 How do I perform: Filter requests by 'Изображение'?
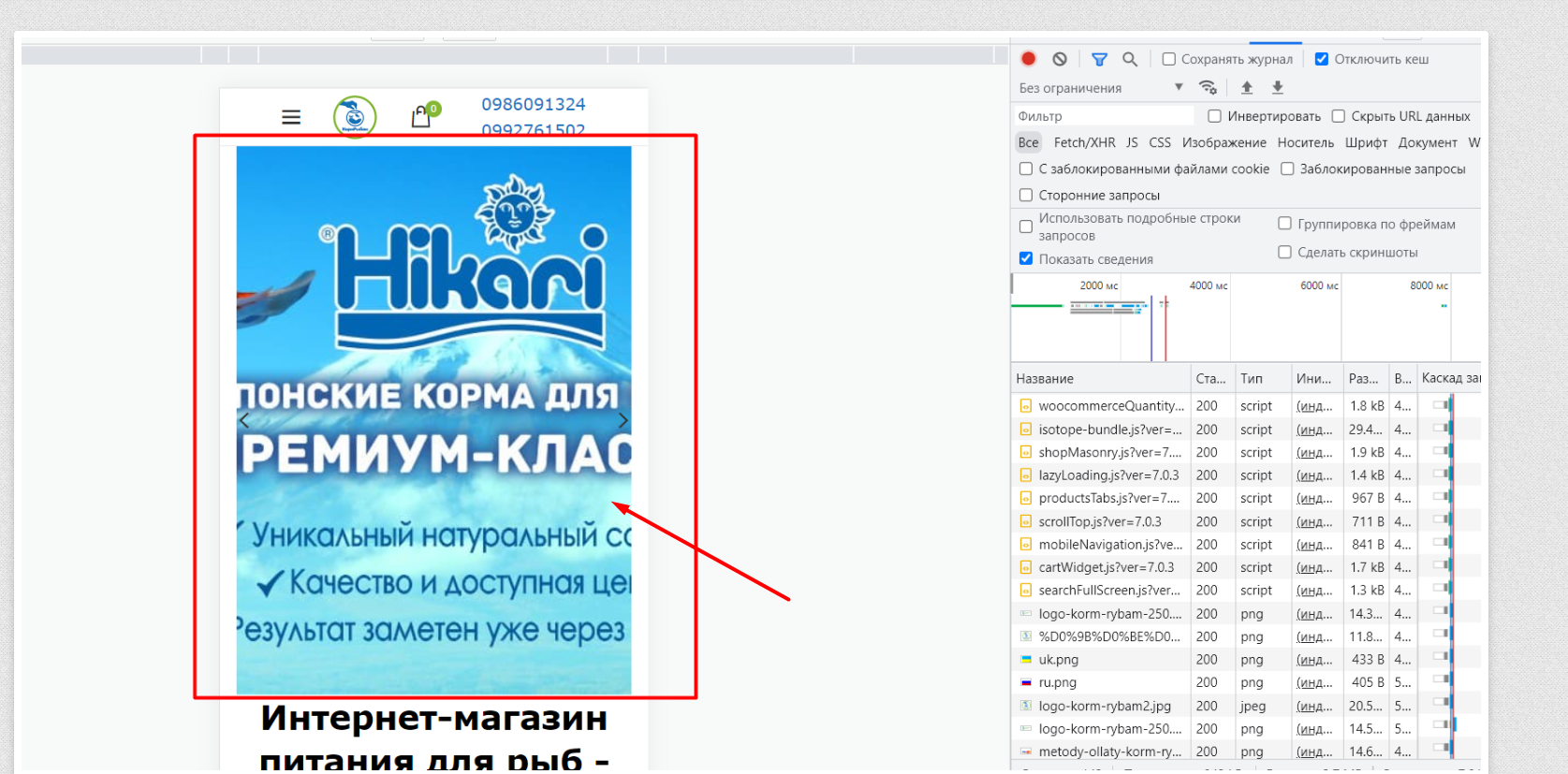click(1224, 142)
